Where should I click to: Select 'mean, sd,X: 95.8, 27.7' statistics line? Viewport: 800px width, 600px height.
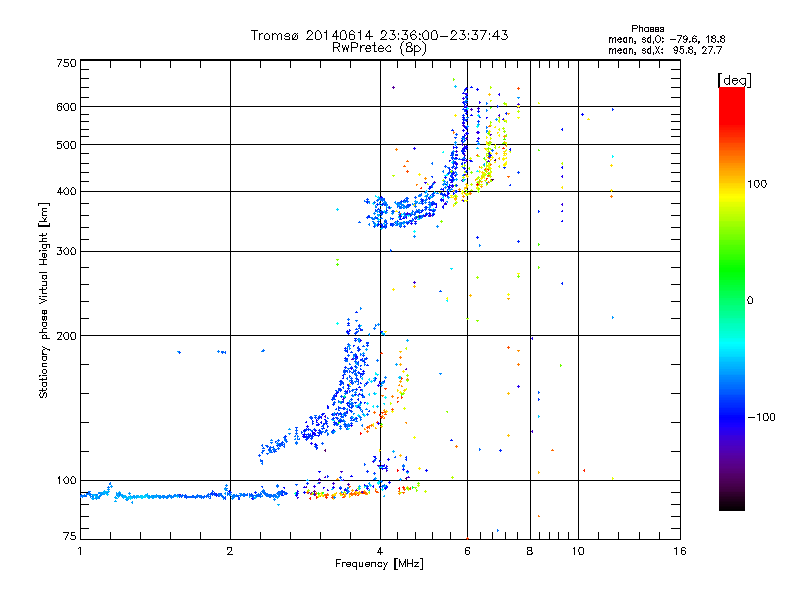pos(665,50)
